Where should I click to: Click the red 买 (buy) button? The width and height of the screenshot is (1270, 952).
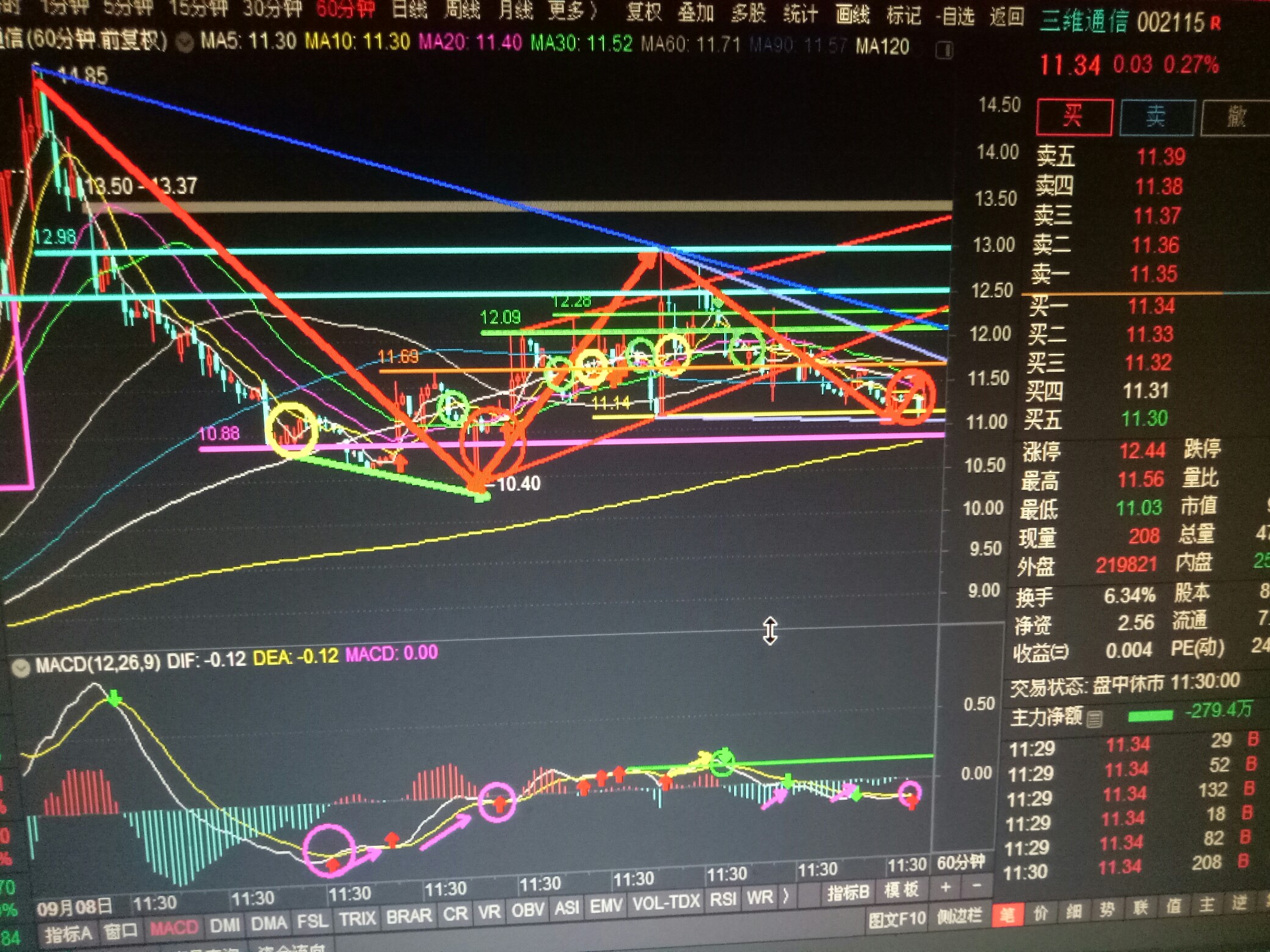pos(1074,116)
